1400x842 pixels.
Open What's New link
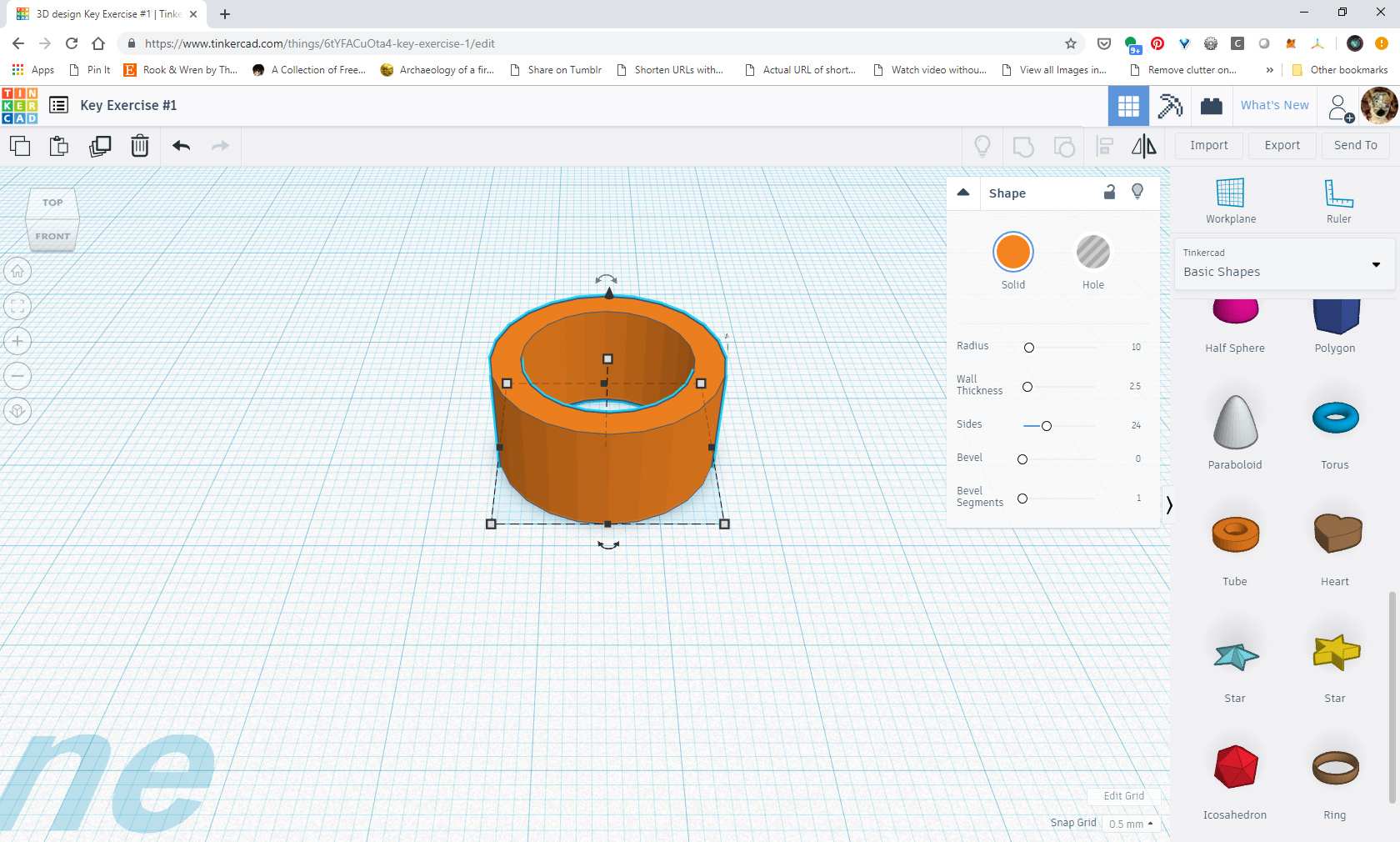[x=1274, y=105]
